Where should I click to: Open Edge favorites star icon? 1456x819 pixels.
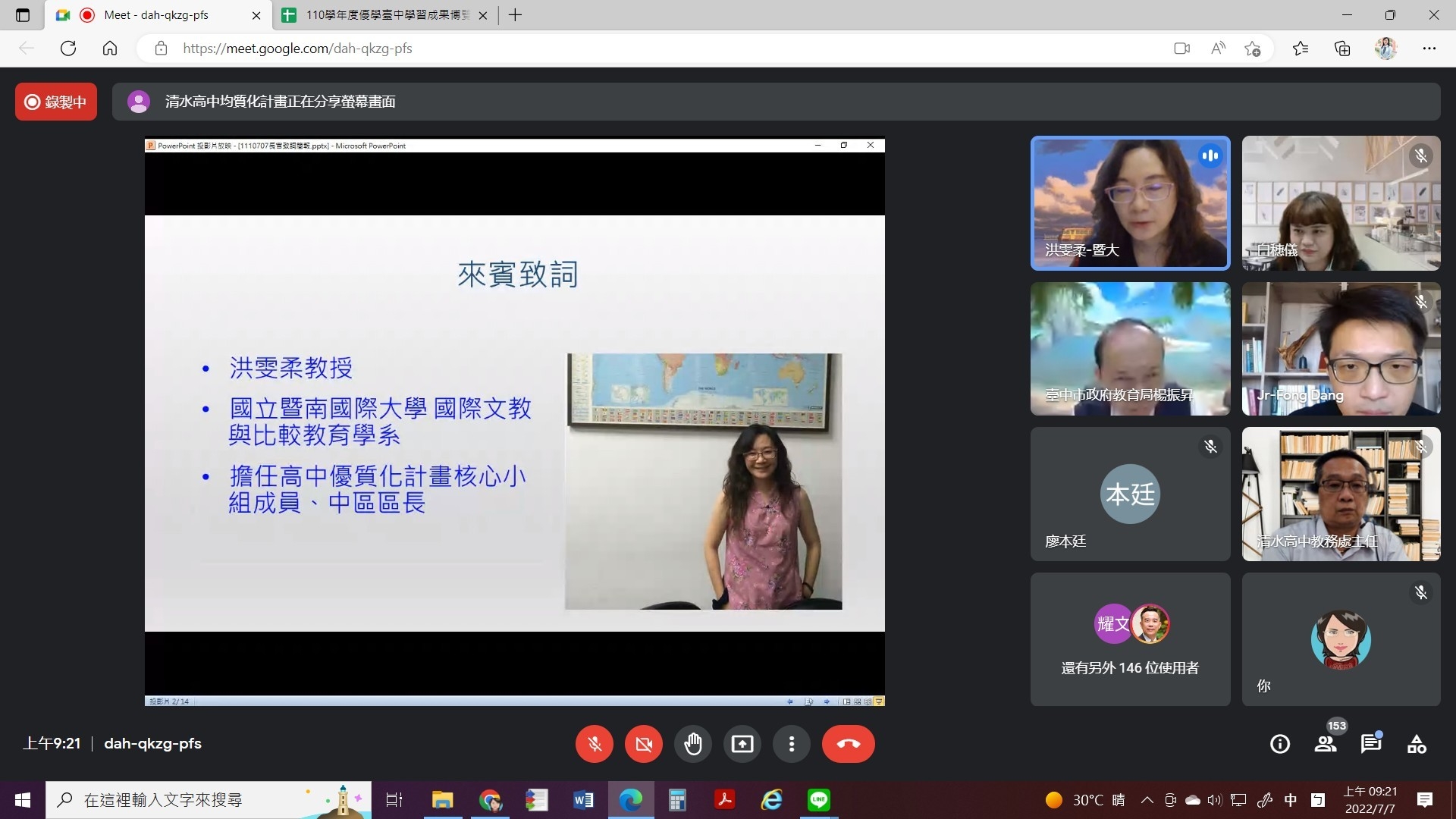[1301, 49]
